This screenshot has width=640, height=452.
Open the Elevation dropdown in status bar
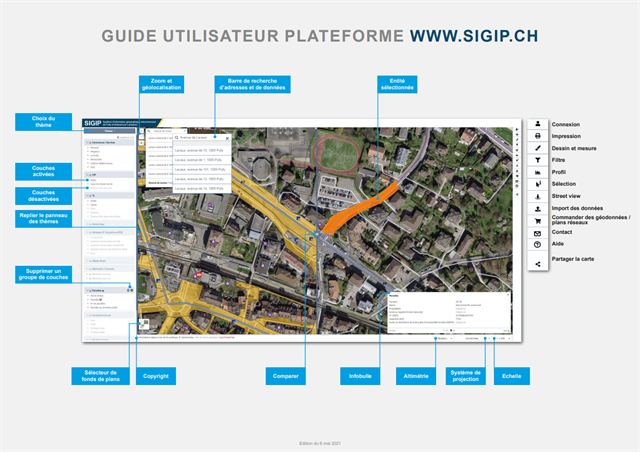444,338
